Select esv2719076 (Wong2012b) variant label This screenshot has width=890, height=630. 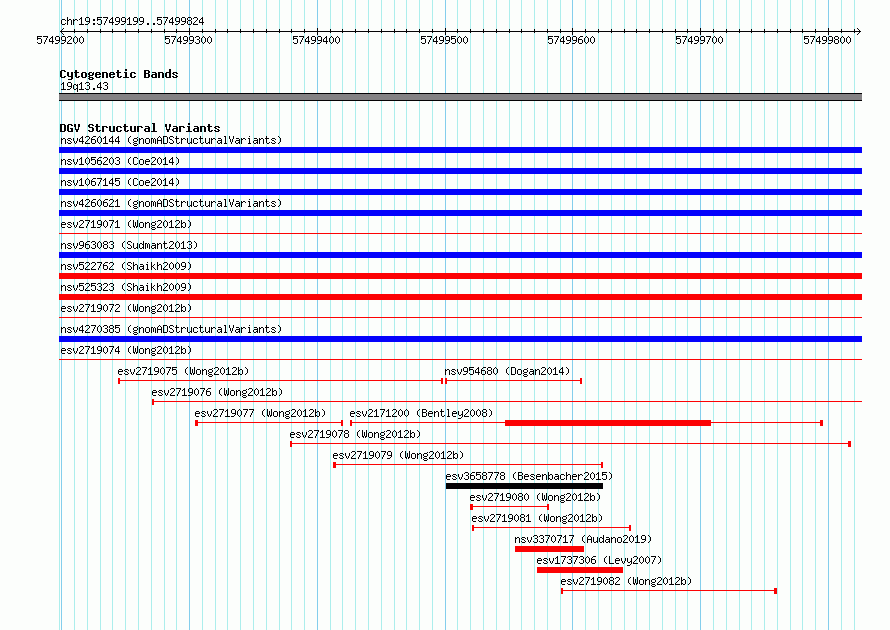(x=217, y=392)
